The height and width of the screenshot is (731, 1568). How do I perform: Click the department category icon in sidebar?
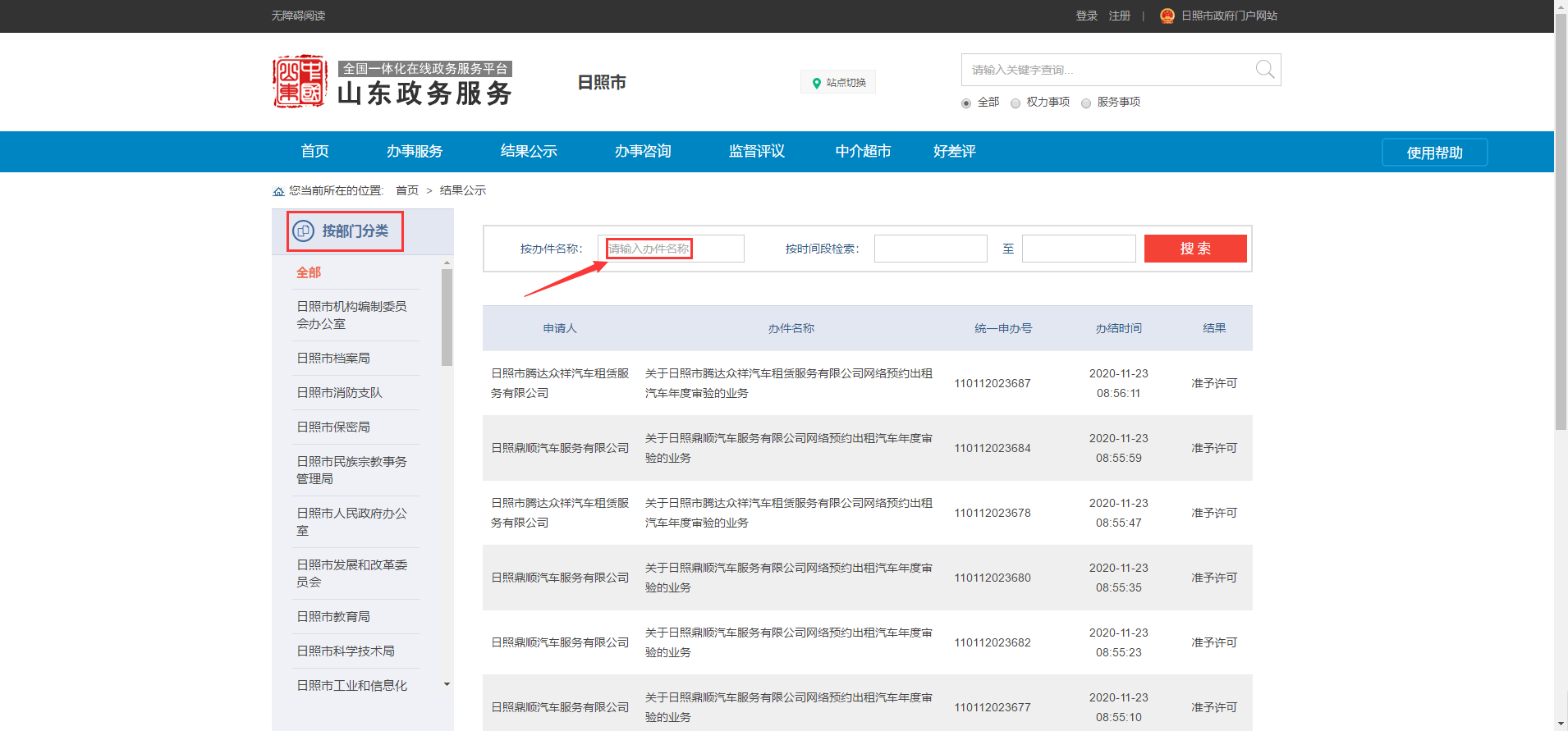point(304,231)
